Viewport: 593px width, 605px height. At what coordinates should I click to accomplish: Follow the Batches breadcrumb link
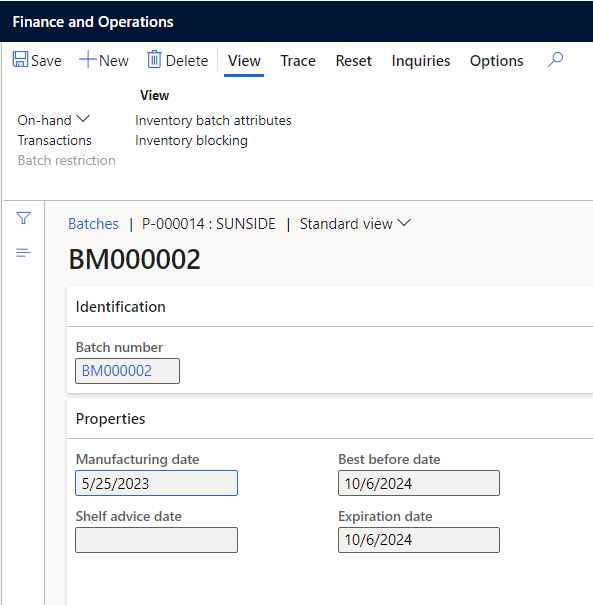click(93, 224)
